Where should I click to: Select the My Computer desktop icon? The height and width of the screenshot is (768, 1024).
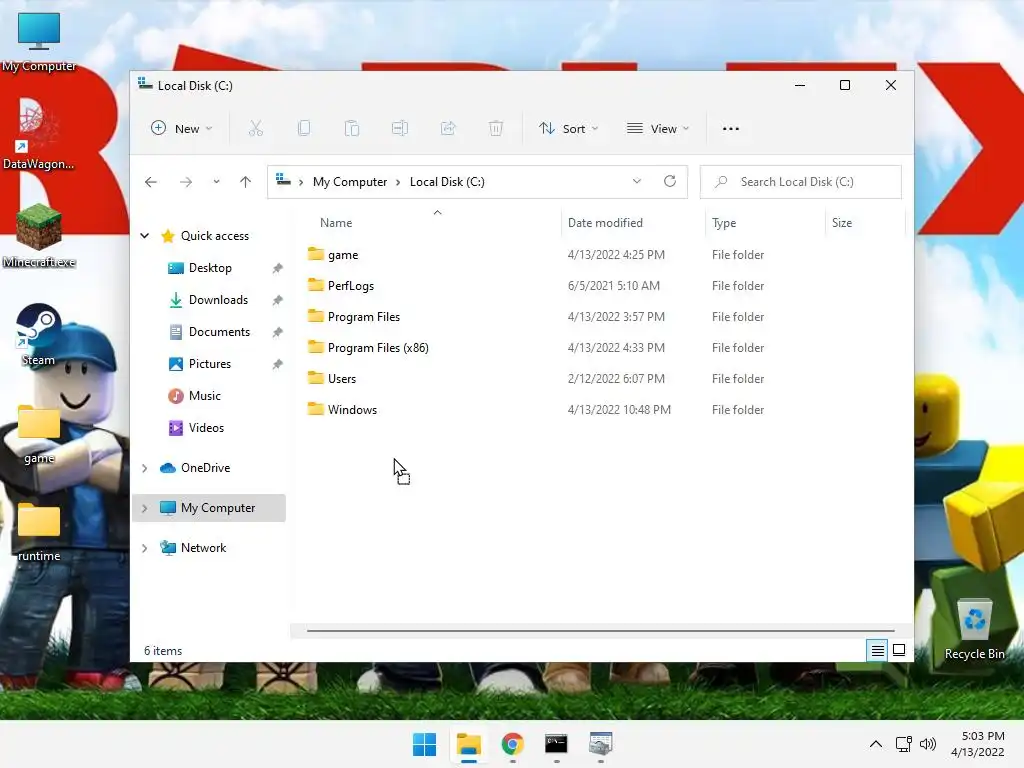[39, 41]
